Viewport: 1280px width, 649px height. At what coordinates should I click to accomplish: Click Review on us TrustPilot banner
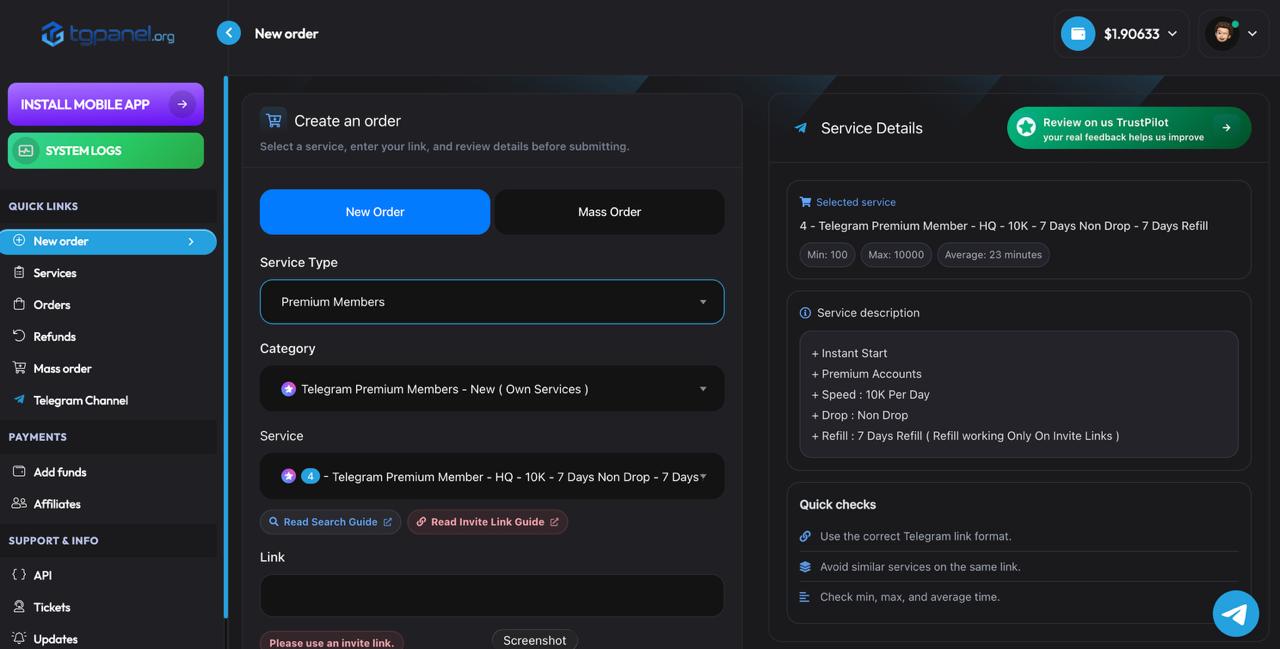click(1129, 128)
